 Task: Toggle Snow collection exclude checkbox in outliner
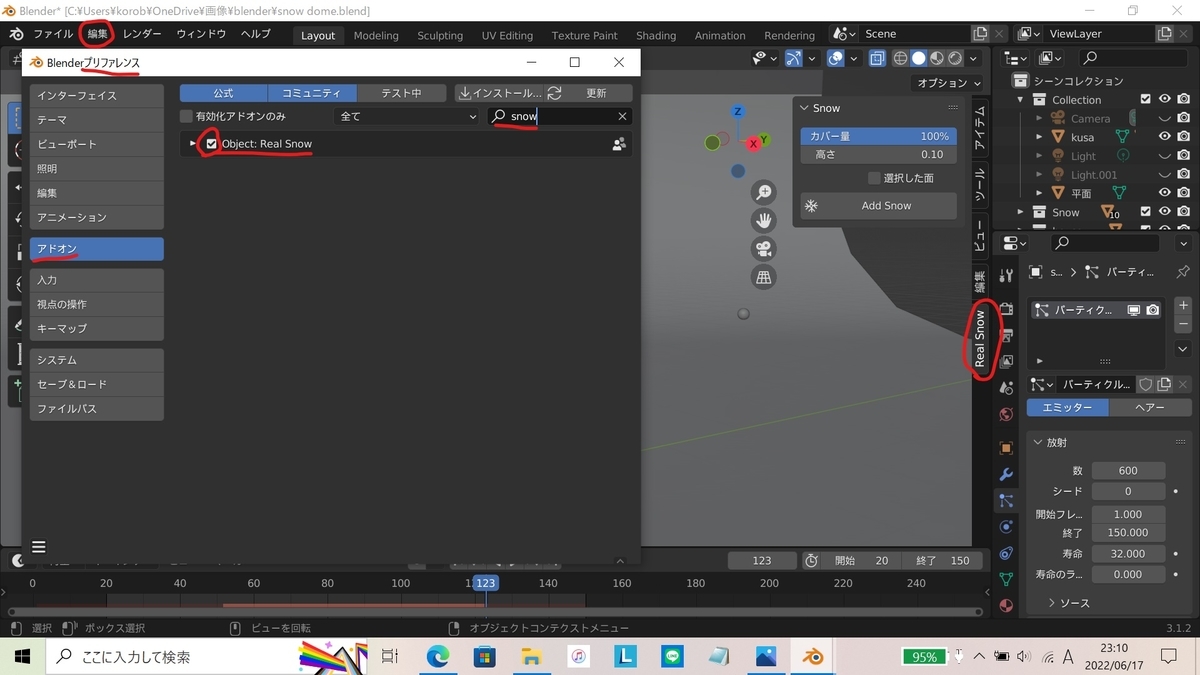pyautogui.click(x=1145, y=212)
